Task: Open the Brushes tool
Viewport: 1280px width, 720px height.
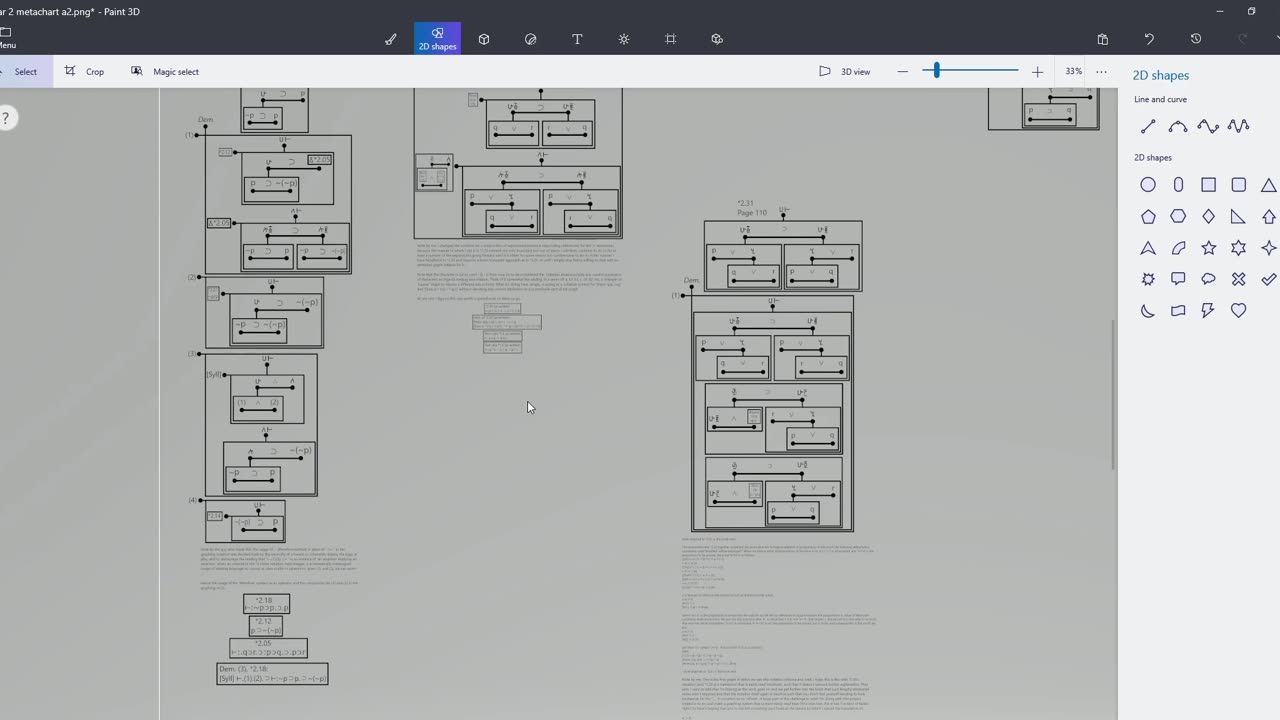Action: (391, 39)
